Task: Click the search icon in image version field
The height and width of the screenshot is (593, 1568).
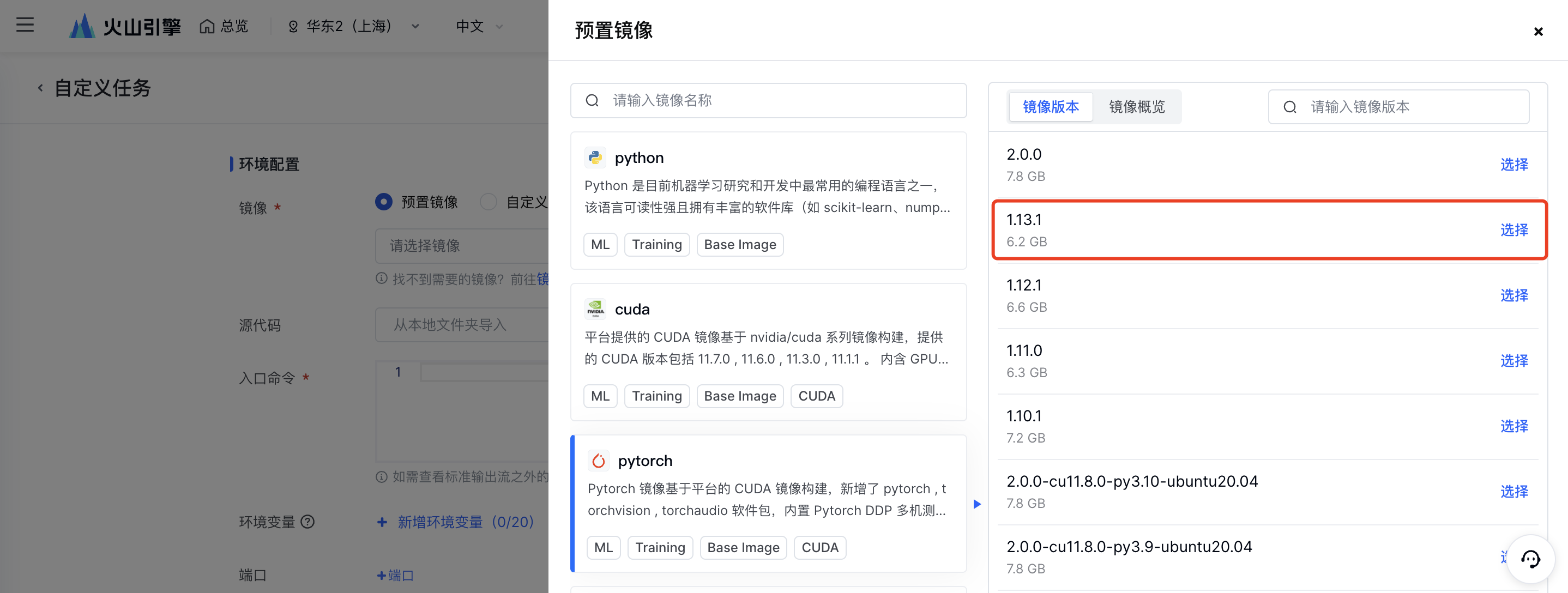Action: tap(1289, 107)
